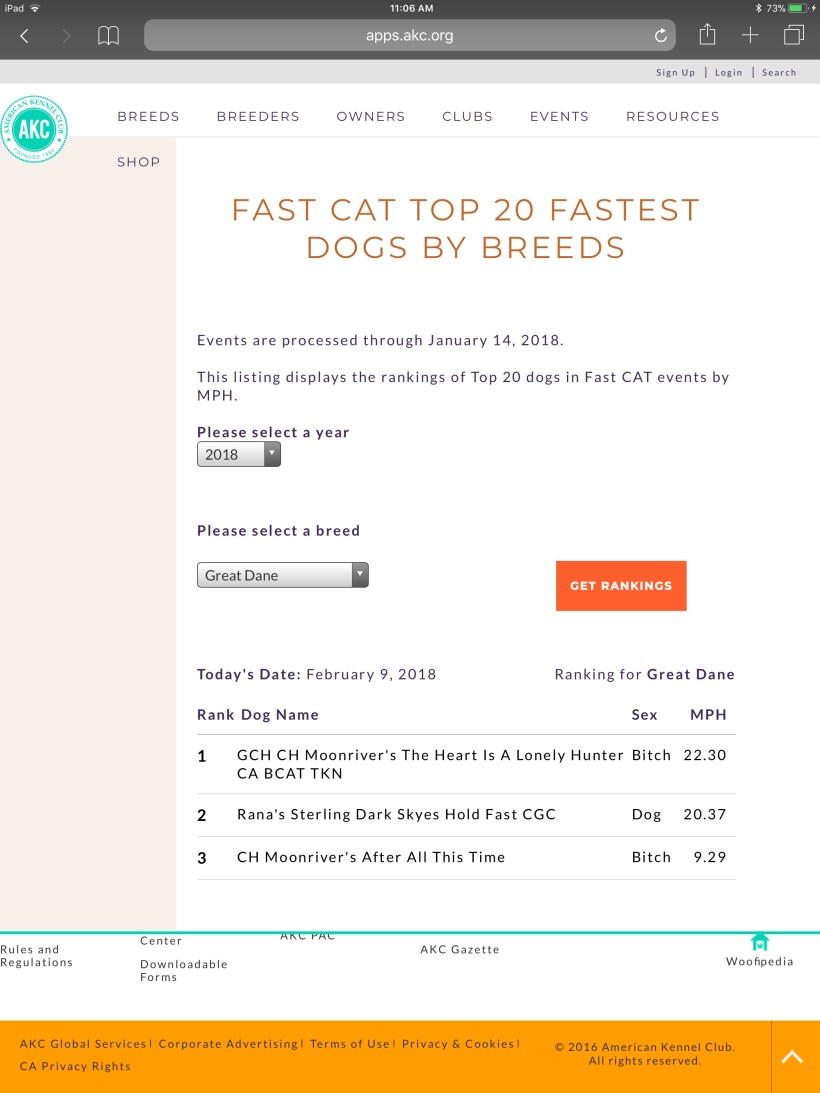
Task: Open the Sign Up link
Action: [x=675, y=72]
